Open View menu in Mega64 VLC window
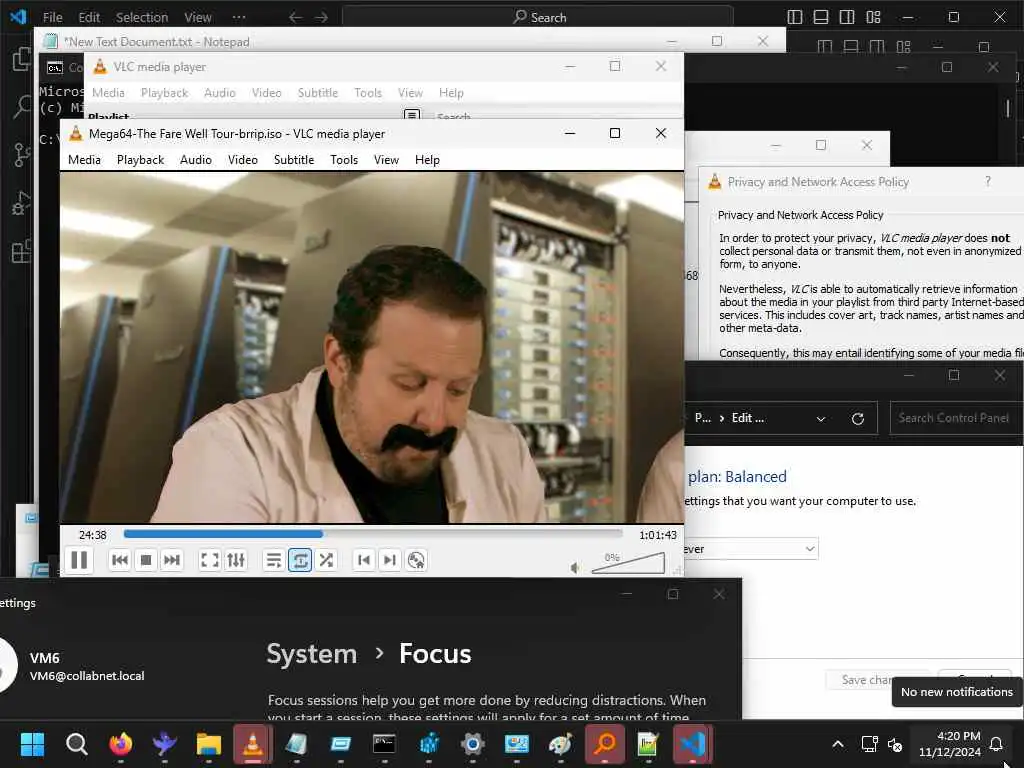The width and height of the screenshot is (1024, 768). [386, 159]
